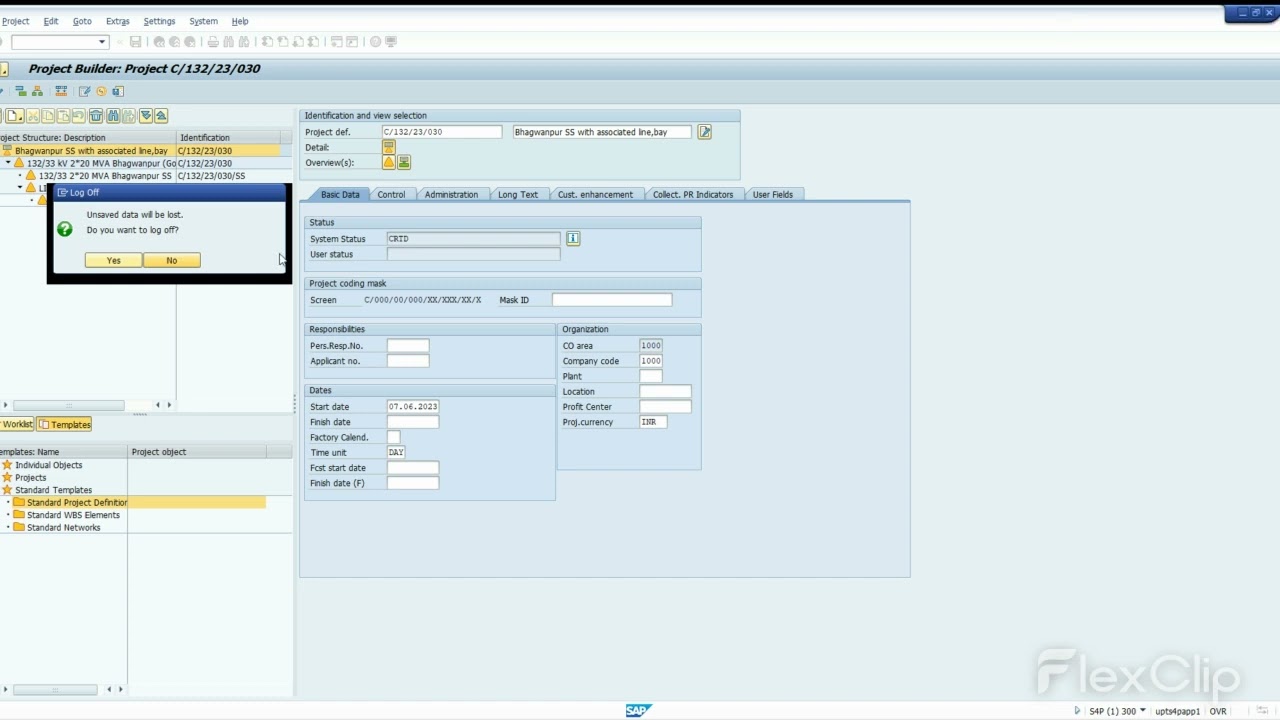Open the Edit menu
This screenshot has height=720, width=1280.
point(51,21)
